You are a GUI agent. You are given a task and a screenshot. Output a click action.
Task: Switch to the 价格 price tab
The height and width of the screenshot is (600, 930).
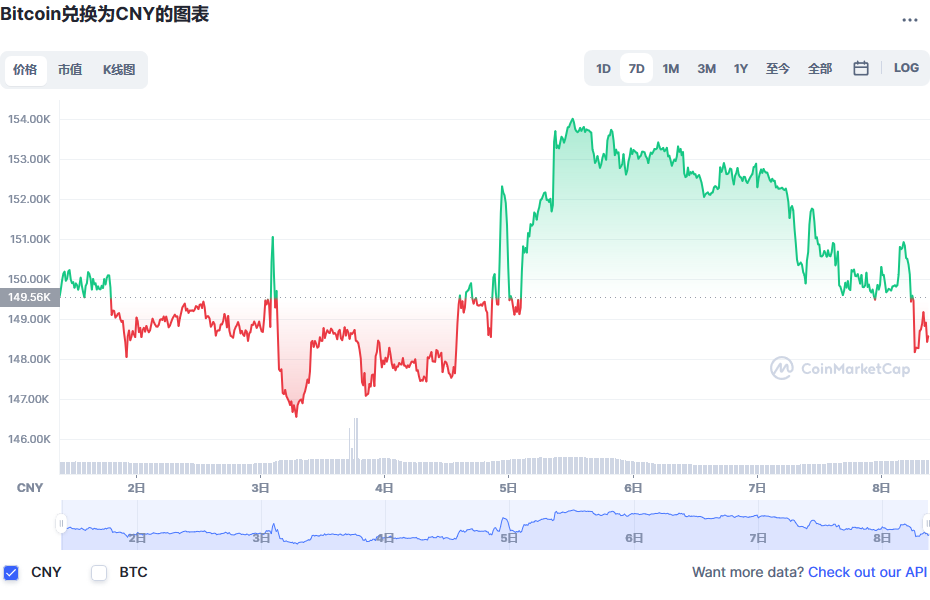[x=26, y=70]
